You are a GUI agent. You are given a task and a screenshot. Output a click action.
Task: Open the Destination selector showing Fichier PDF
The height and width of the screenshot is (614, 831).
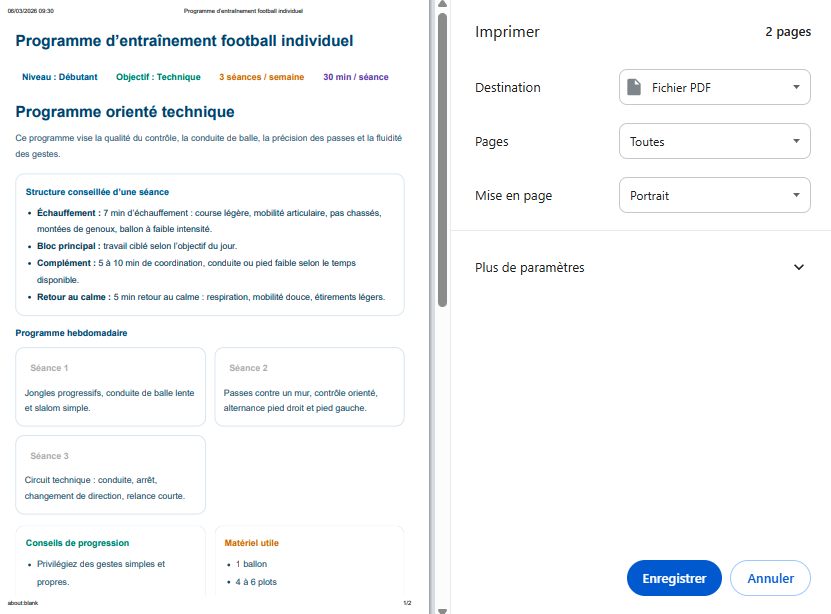(x=714, y=86)
